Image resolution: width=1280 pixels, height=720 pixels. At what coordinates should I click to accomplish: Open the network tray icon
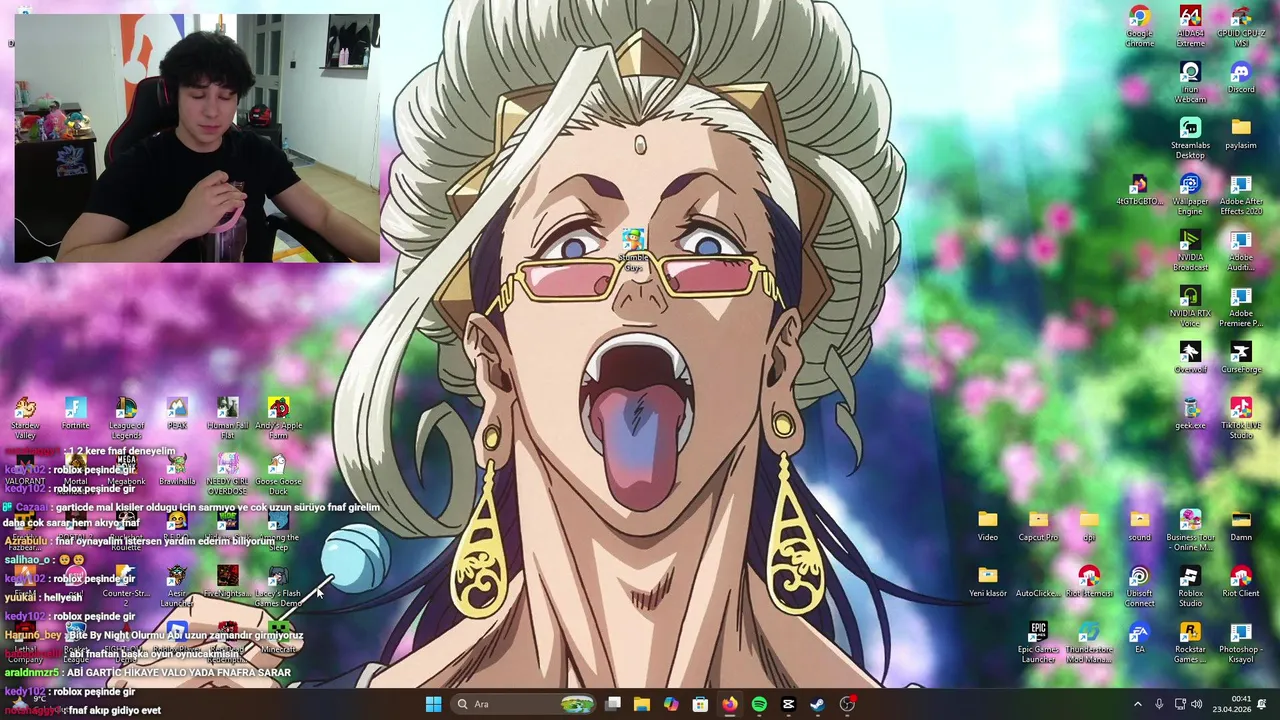click(1180, 704)
